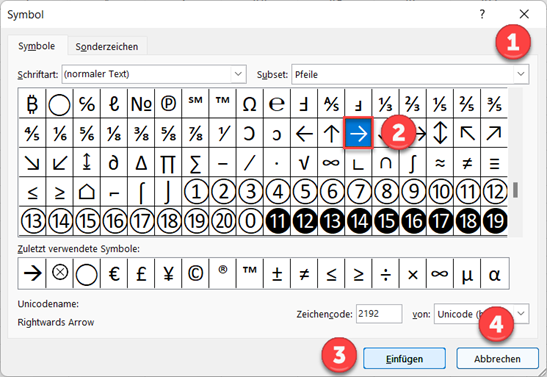This screenshot has width=547, height=377.
Task: Select the division ÷ symbol
Action: 385,274
